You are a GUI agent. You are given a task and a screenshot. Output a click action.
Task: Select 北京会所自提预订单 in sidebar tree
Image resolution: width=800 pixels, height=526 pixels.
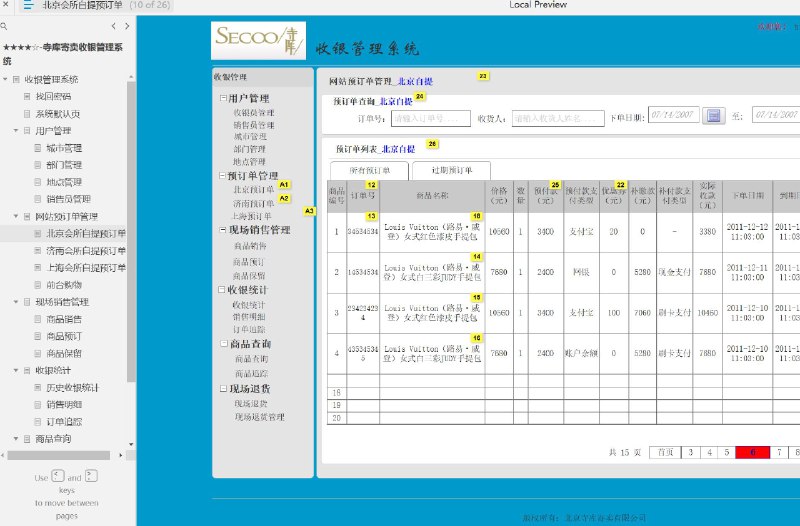pos(86,233)
